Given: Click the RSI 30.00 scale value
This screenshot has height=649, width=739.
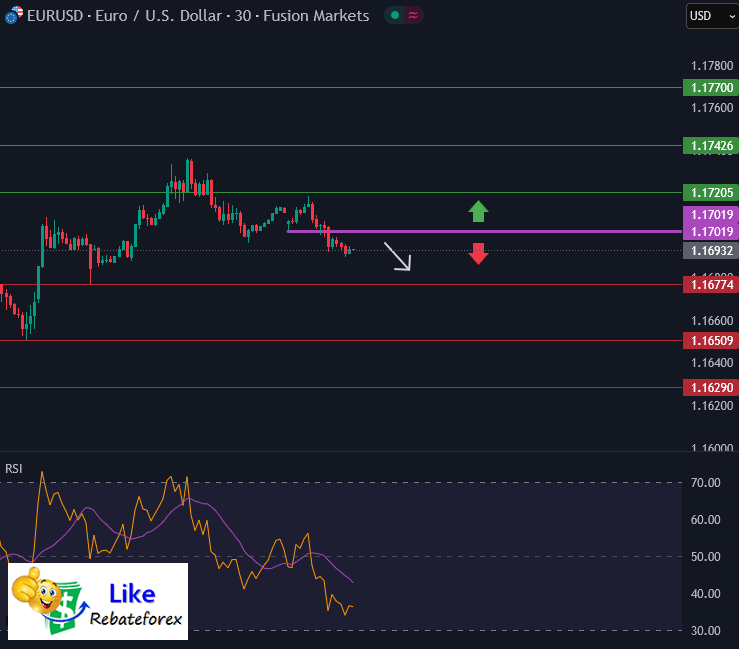Looking at the screenshot, I should coord(706,631).
